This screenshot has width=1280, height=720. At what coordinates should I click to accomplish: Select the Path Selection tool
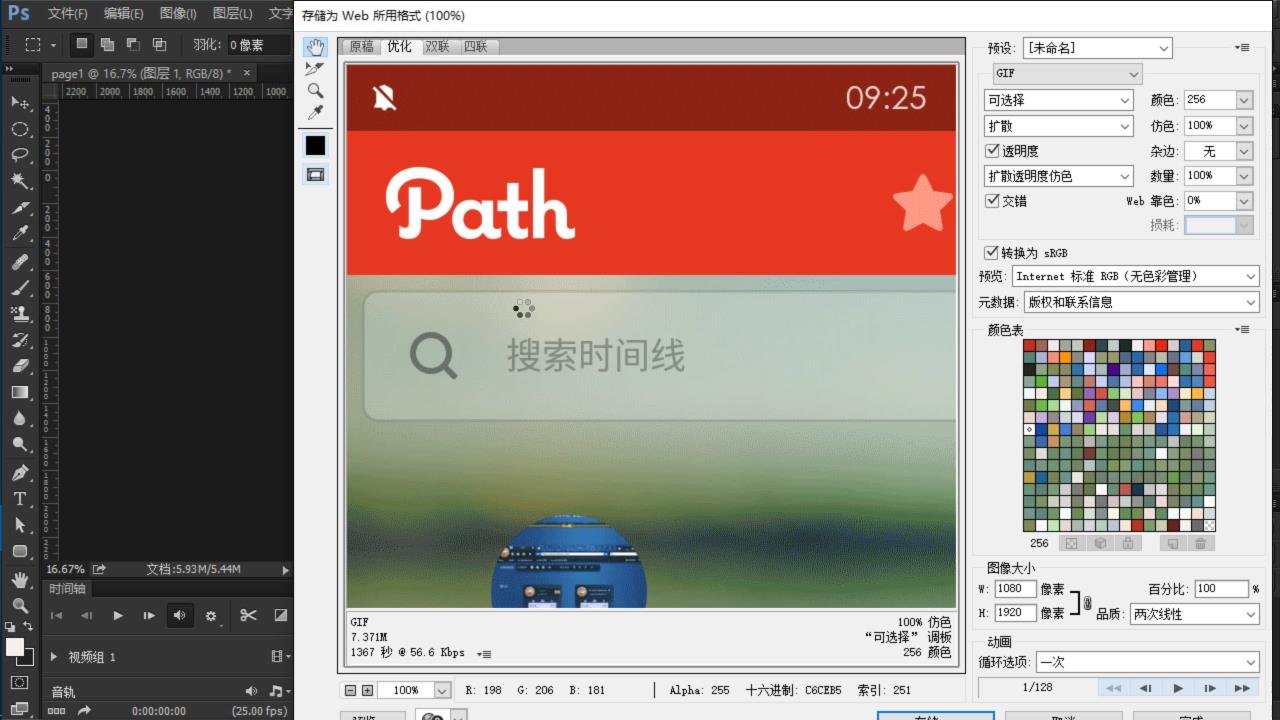tap(19, 524)
